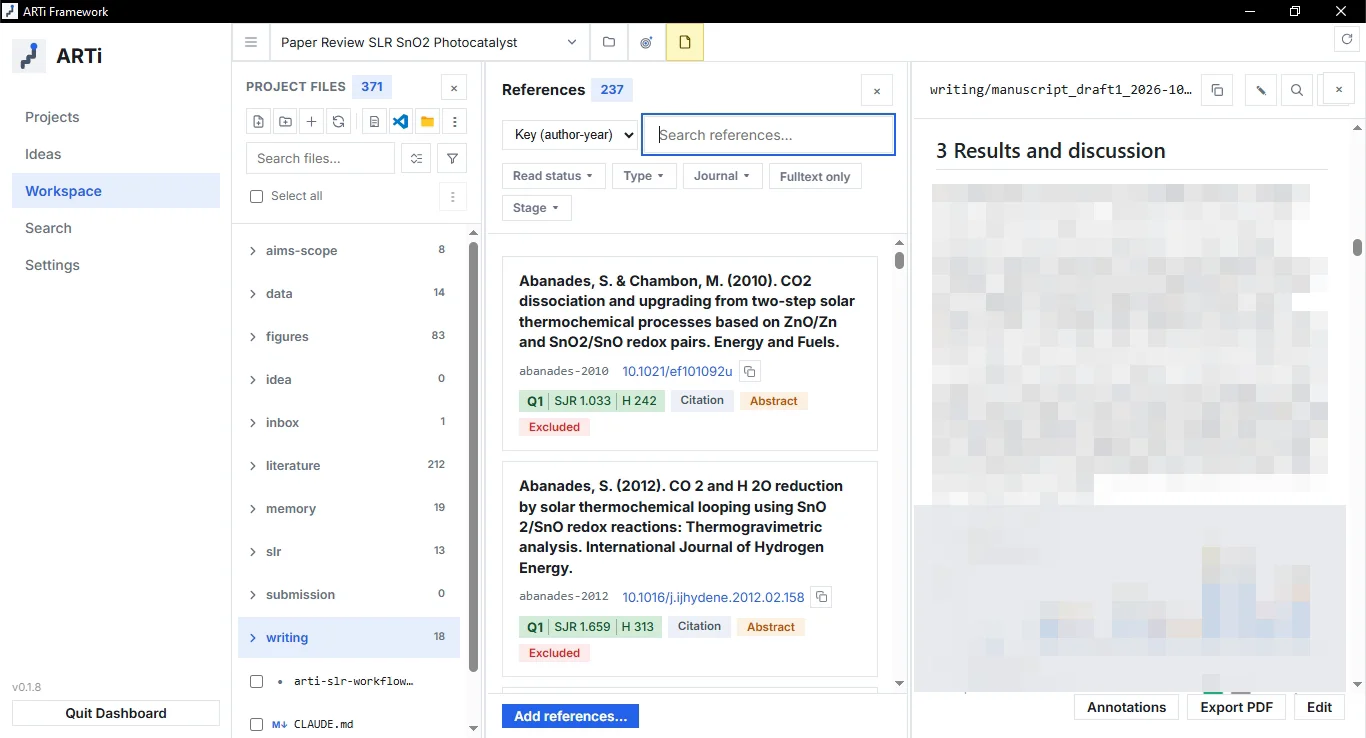
Task: Click the Abstract tag on abanades-2010
Action: (x=774, y=401)
